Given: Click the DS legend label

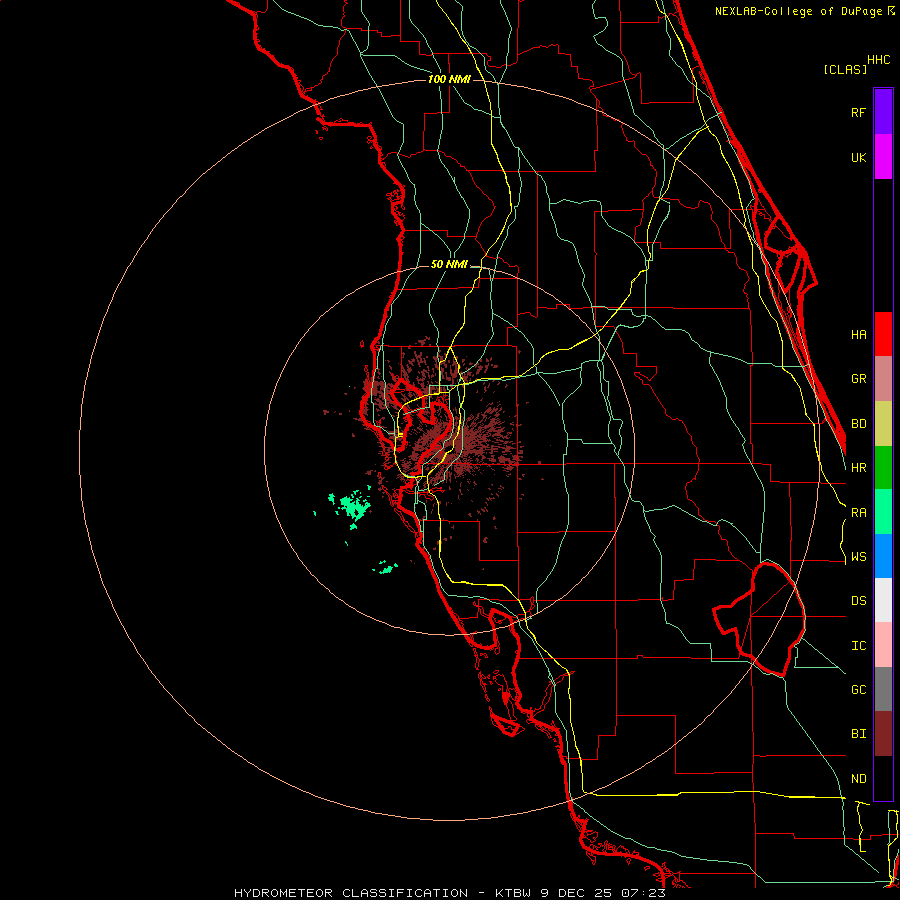Looking at the screenshot, I should 858,601.
